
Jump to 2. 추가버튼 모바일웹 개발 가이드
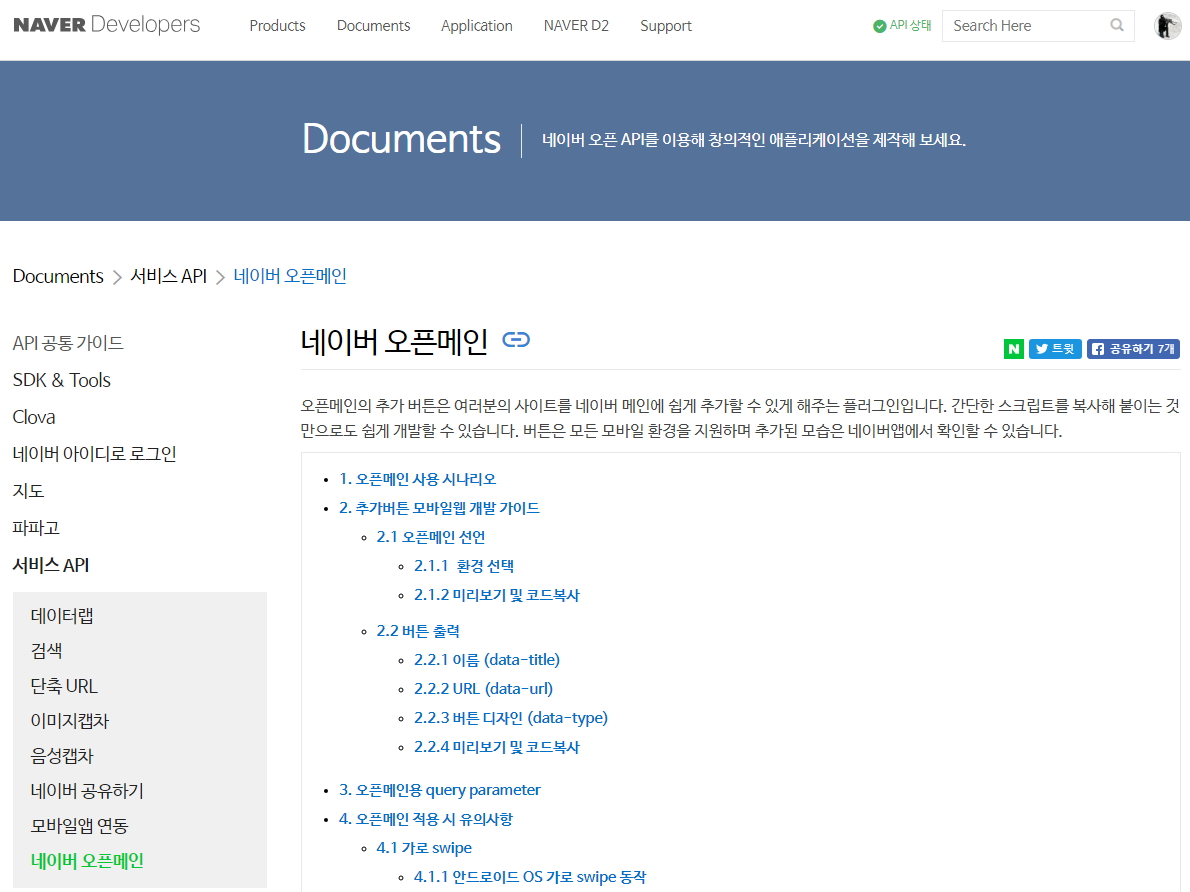click(439, 508)
